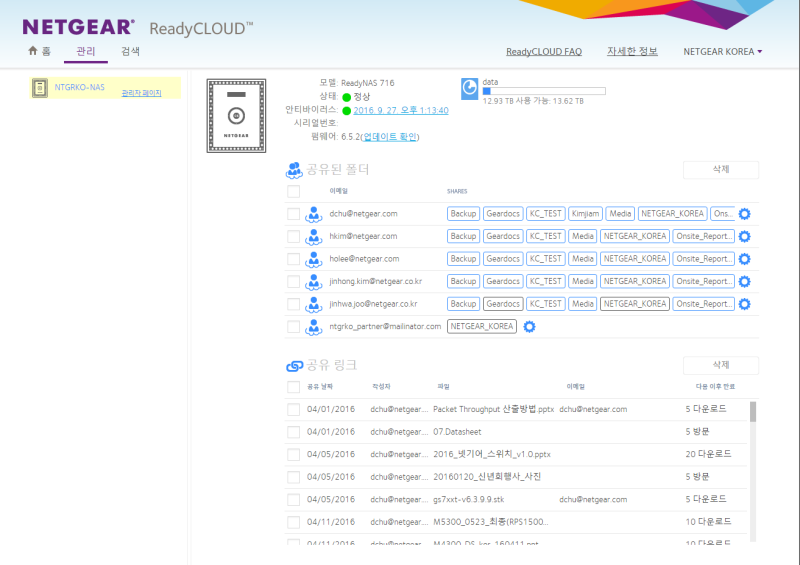Open gear settings for hkim@netgear.com
800x565 pixels.
[x=744, y=236]
